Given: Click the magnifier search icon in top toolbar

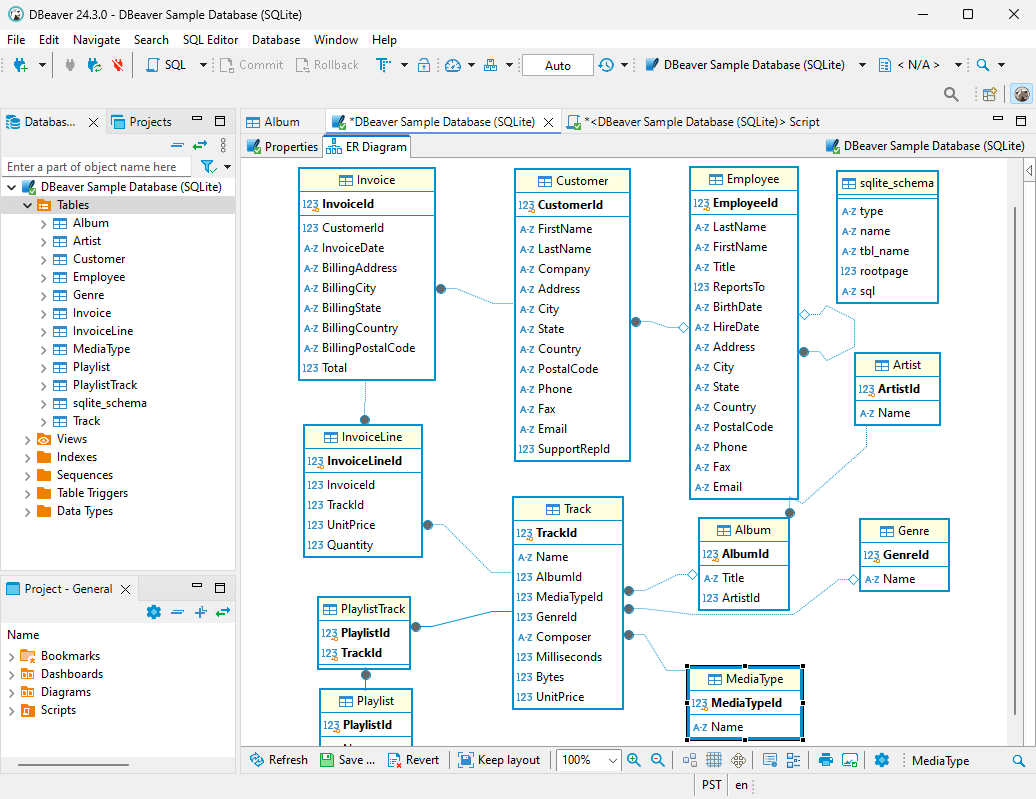Looking at the screenshot, I should tap(982, 65).
